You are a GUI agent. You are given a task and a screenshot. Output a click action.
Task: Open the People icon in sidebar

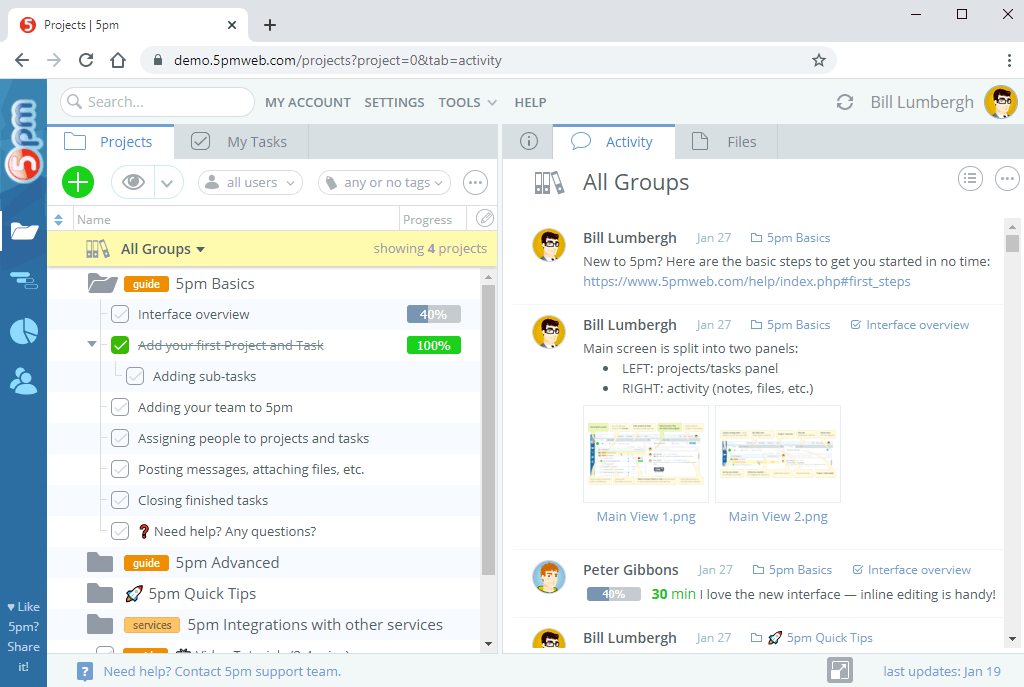(23, 380)
